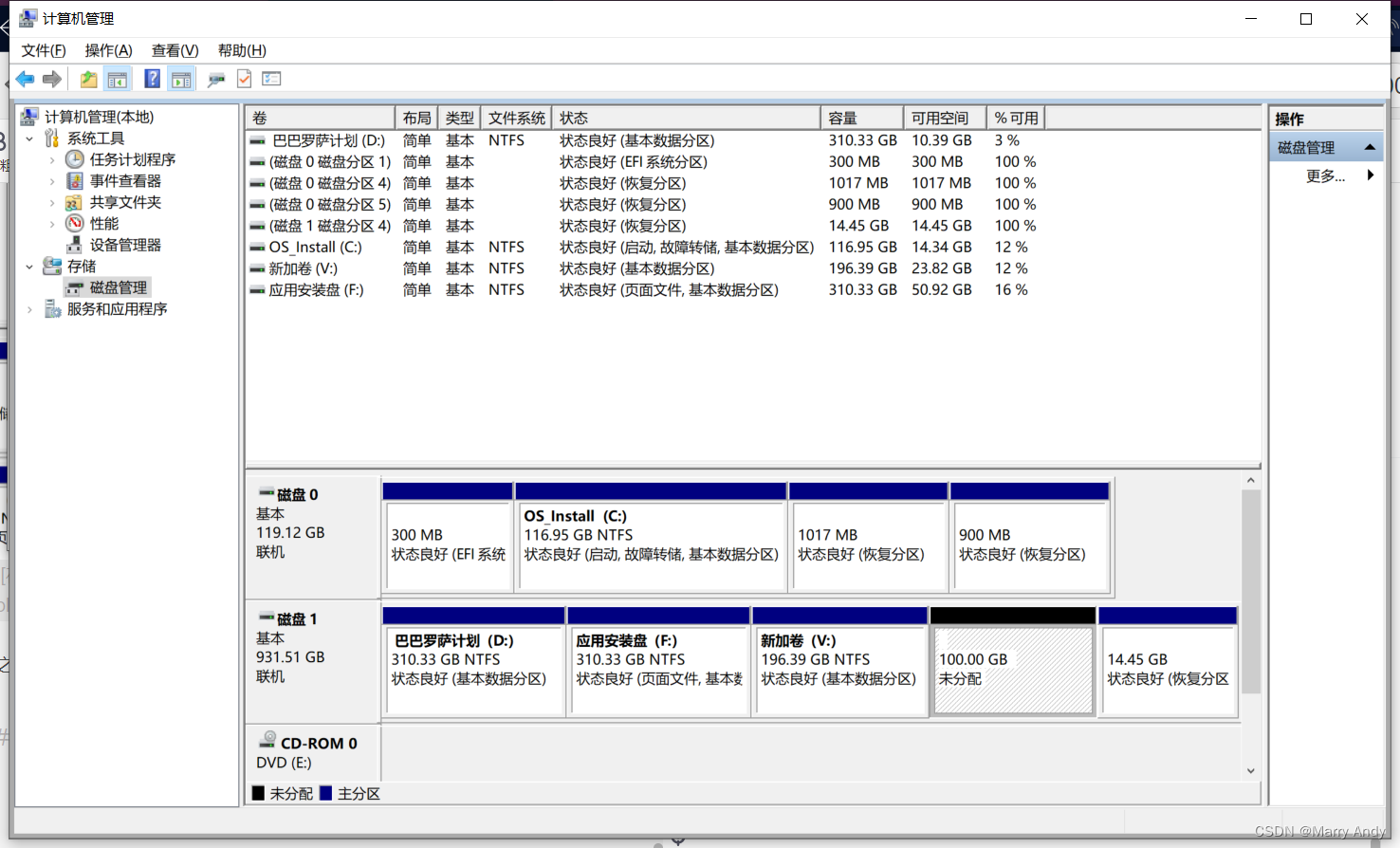Select Device Manager (设备管理器) in the tree
The width and height of the screenshot is (1400, 848).
[124, 245]
